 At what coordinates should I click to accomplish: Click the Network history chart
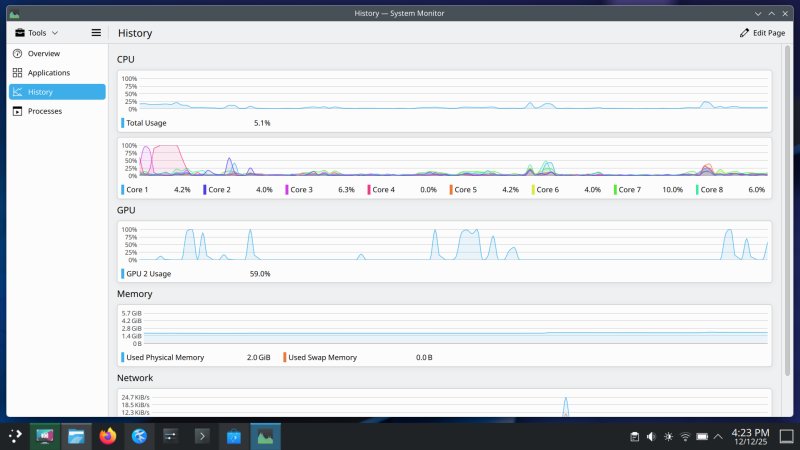click(x=444, y=404)
